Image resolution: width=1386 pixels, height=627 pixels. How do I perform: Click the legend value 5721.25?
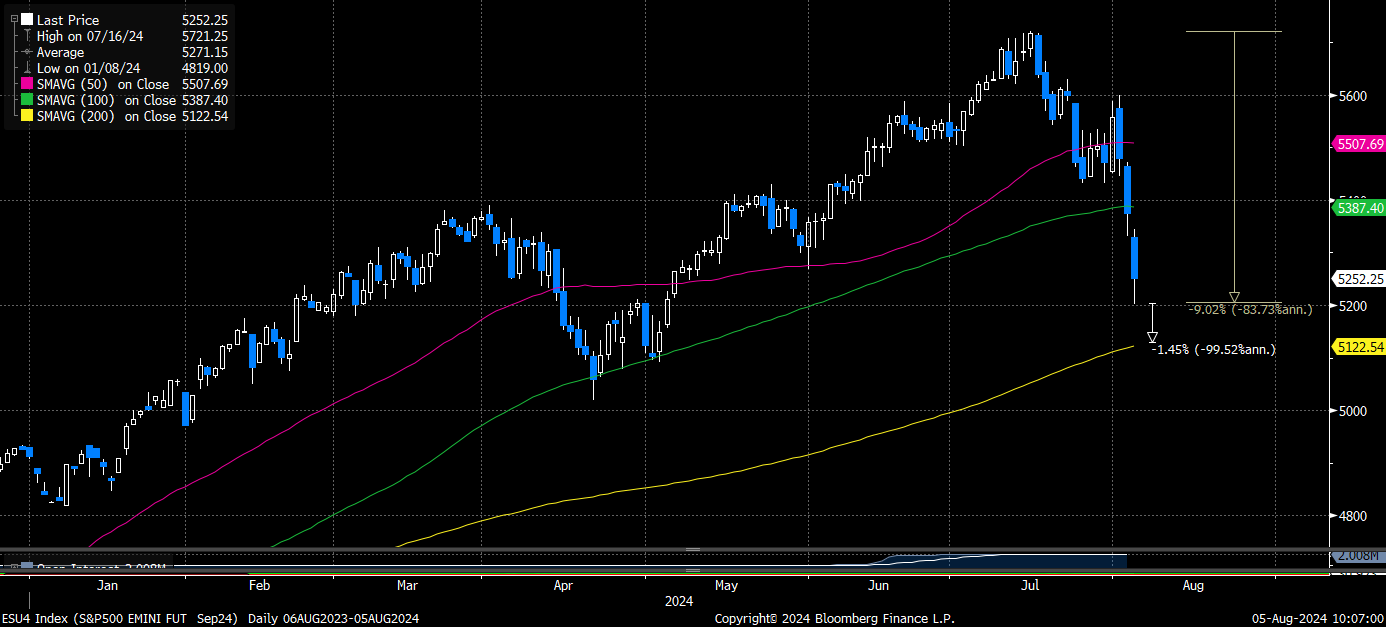click(x=206, y=36)
